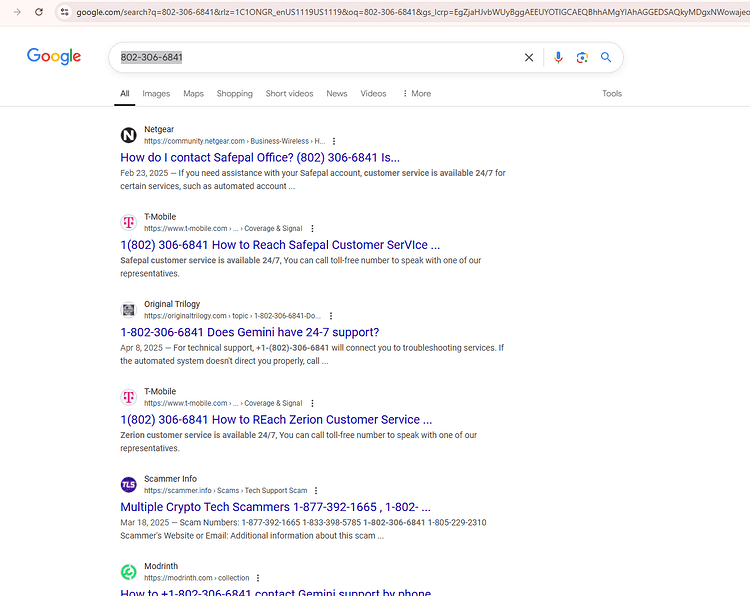The height and width of the screenshot is (596, 750).
Task: Open the Tools options
Action: 612,94
